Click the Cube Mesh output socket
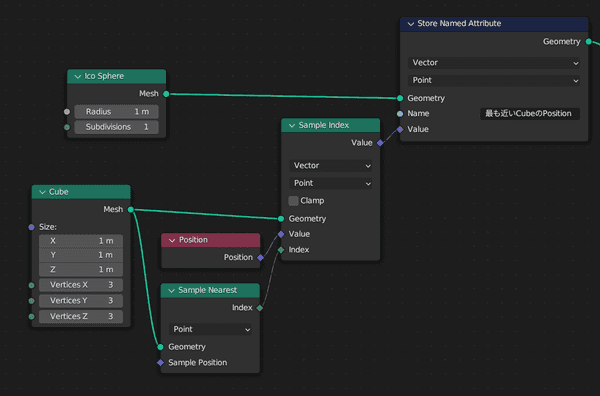Image resolution: width=600 pixels, height=396 pixels. [x=131, y=210]
